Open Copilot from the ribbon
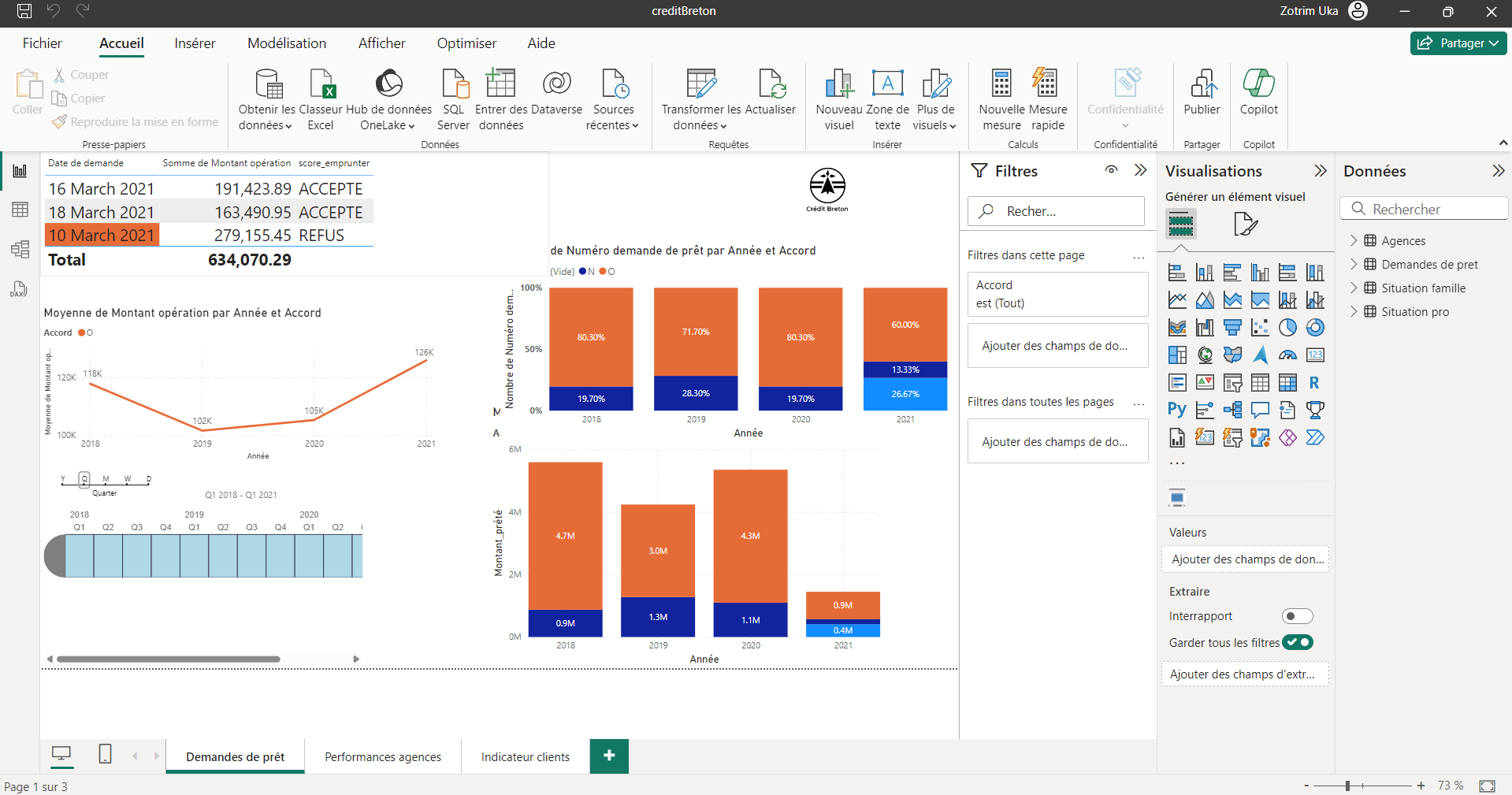This screenshot has width=1512, height=795. [x=1258, y=84]
